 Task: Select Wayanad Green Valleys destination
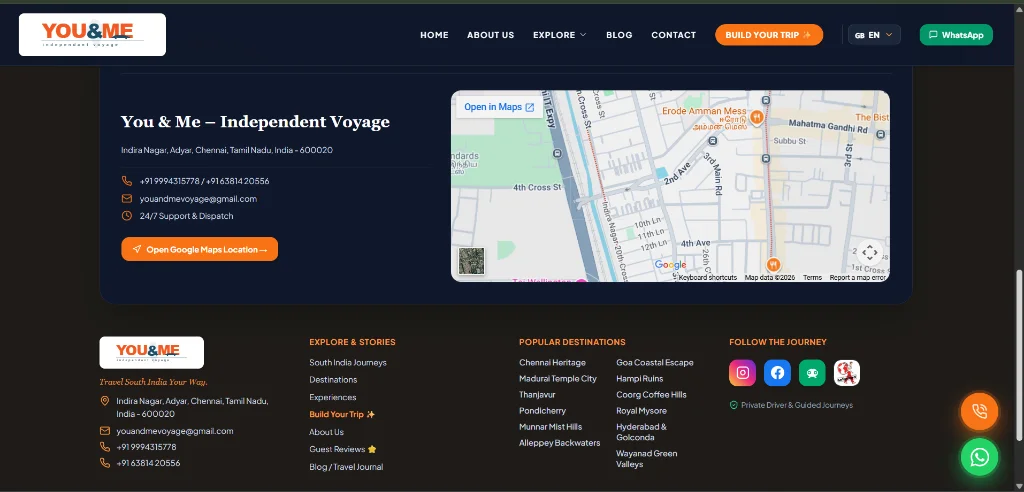click(x=647, y=459)
